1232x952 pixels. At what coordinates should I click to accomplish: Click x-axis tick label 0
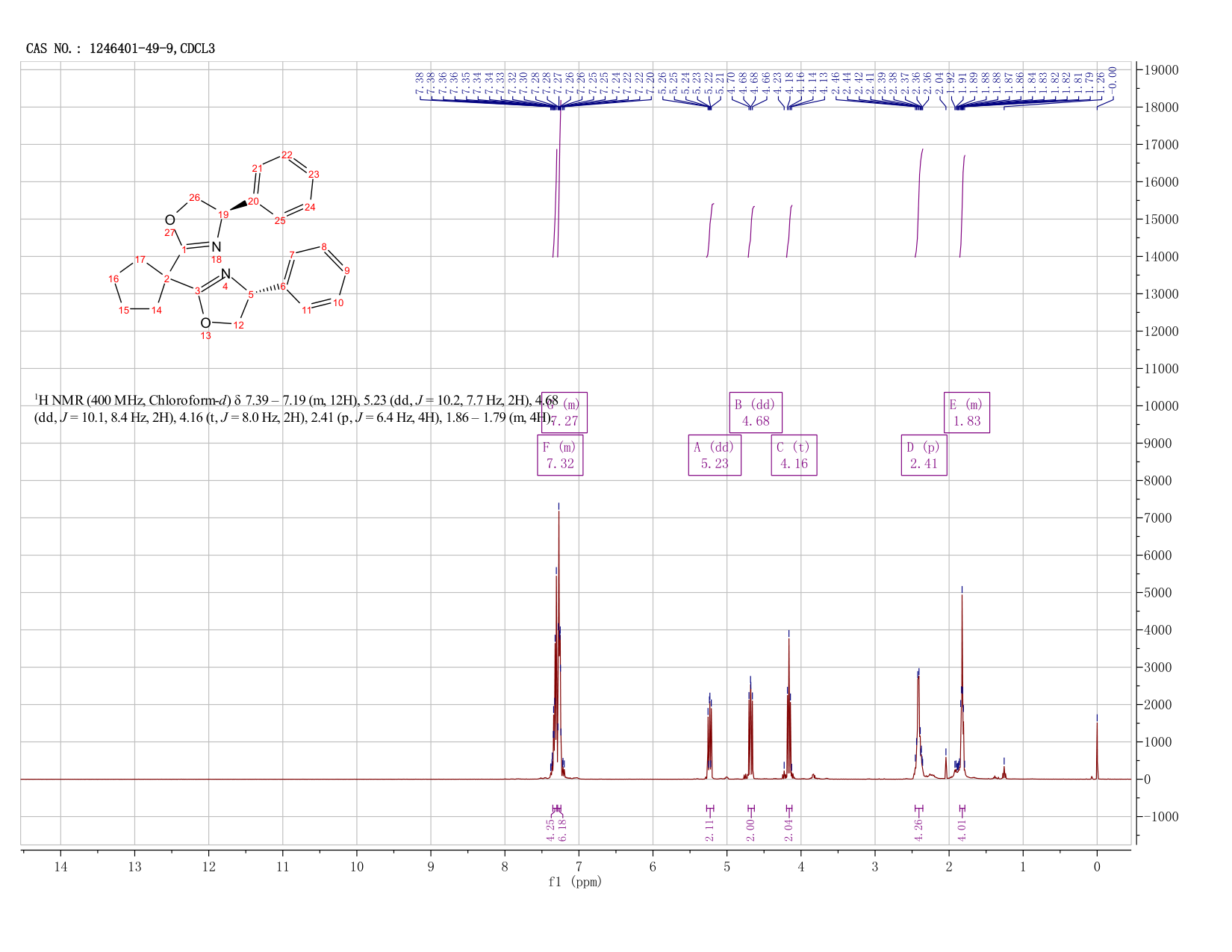(1097, 866)
